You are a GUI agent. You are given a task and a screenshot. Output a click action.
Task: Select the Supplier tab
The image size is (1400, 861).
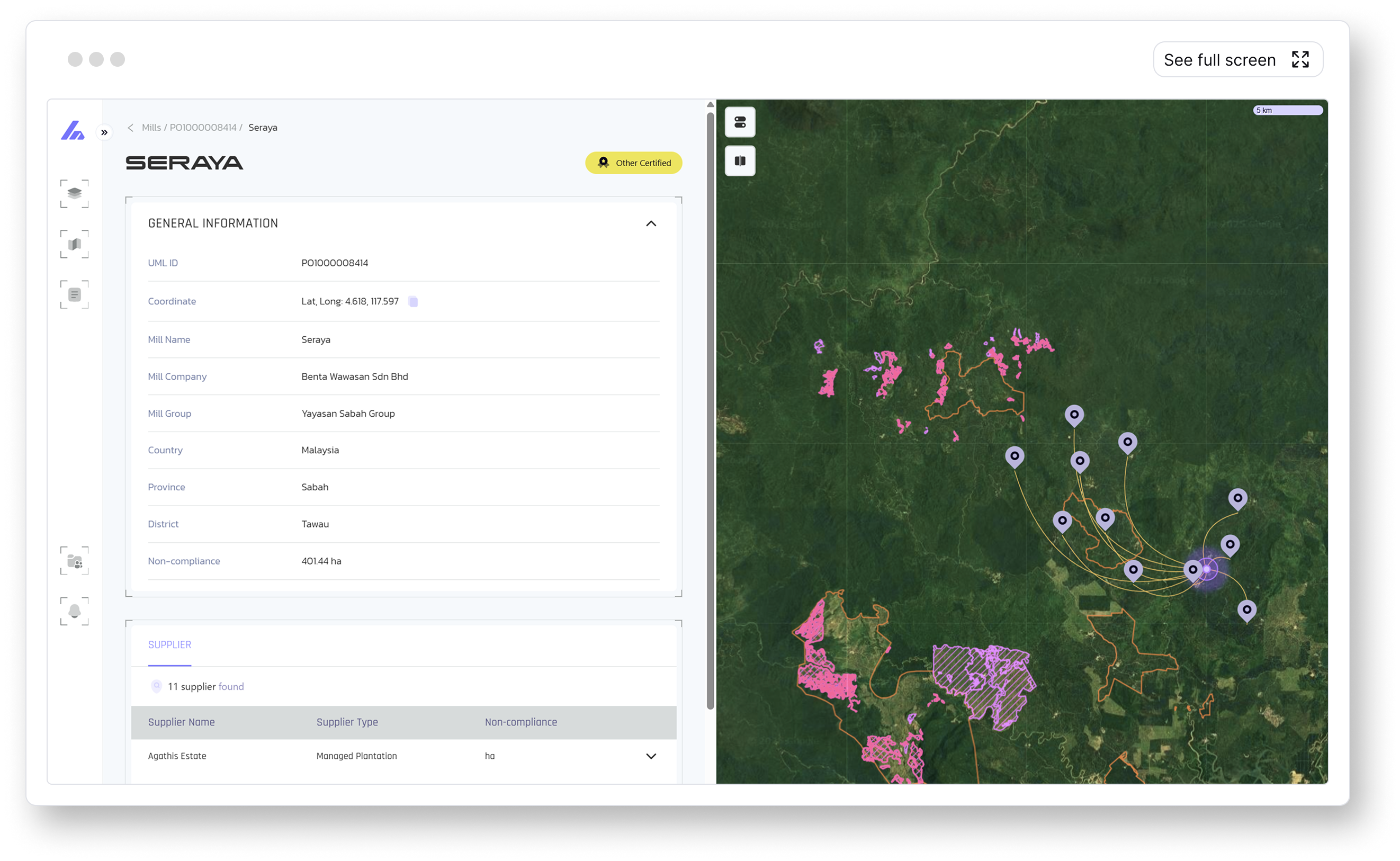tap(169, 644)
